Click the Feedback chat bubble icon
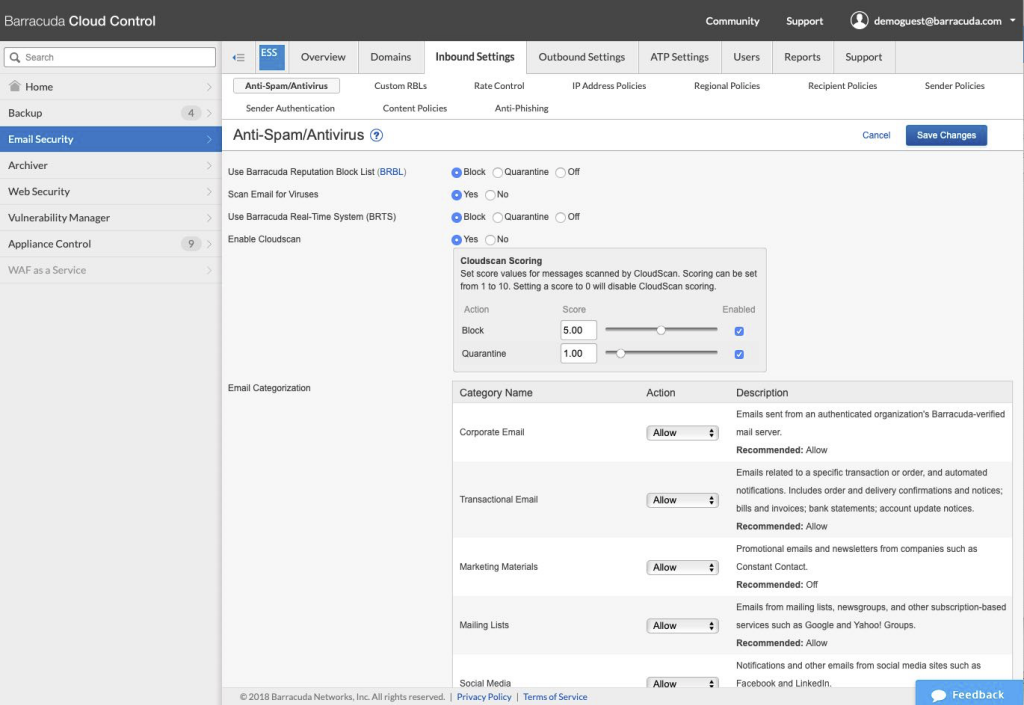 pyautogui.click(x=938, y=695)
